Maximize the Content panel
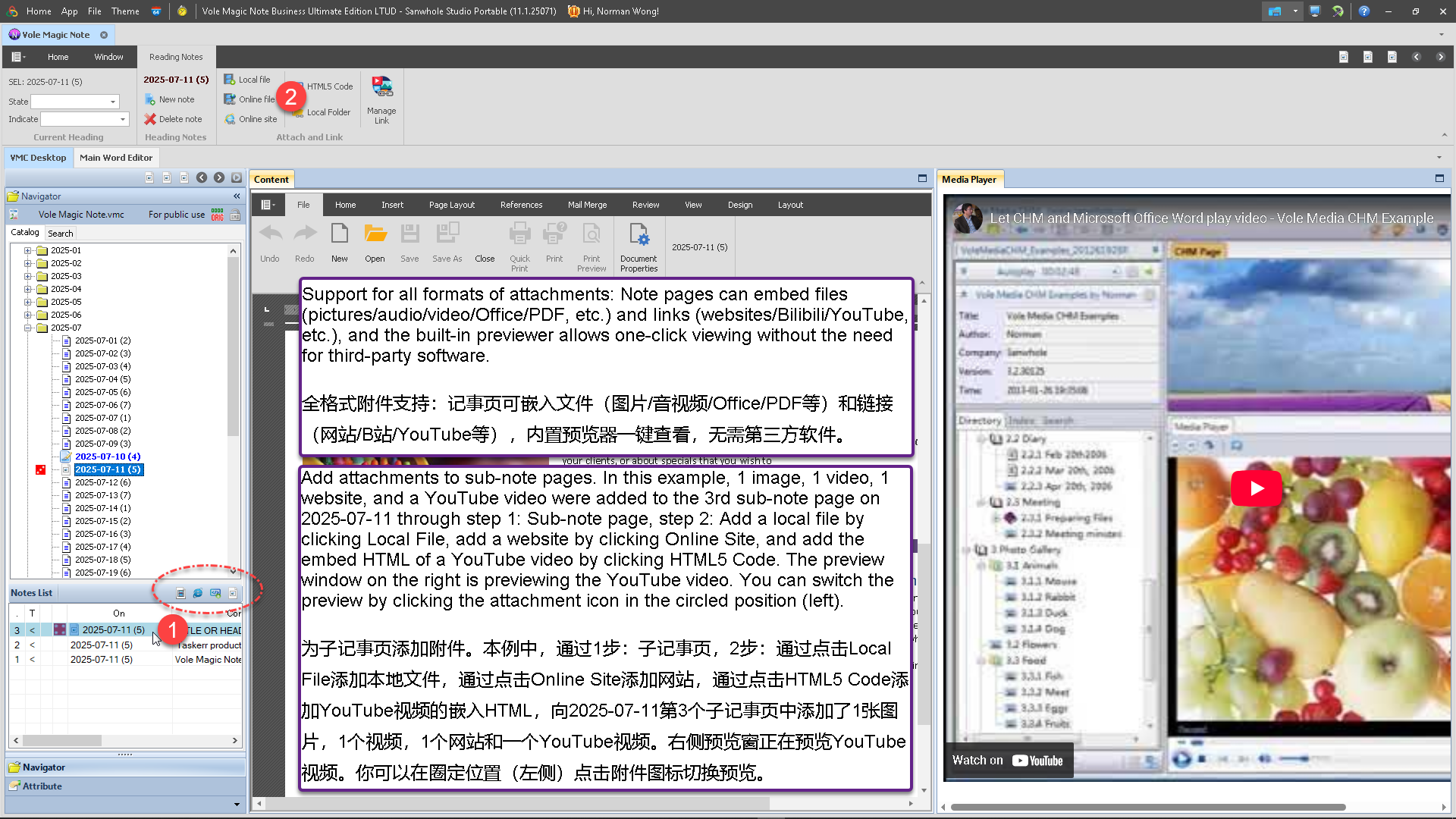 [922, 178]
